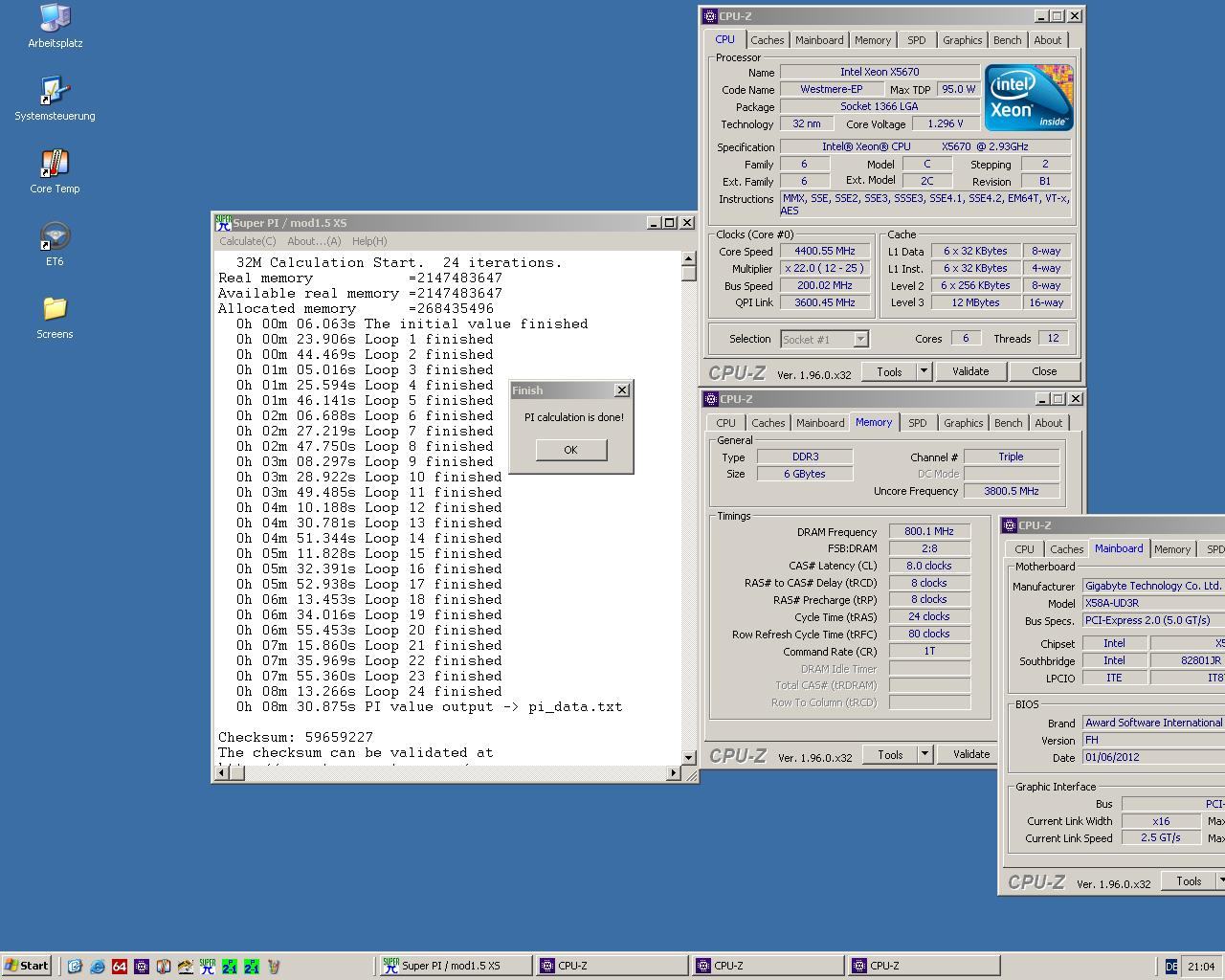Click Super PI's vertical scrollbar up arrow
The height and width of the screenshot is (980, 1225).
click(x=688, y=259)
